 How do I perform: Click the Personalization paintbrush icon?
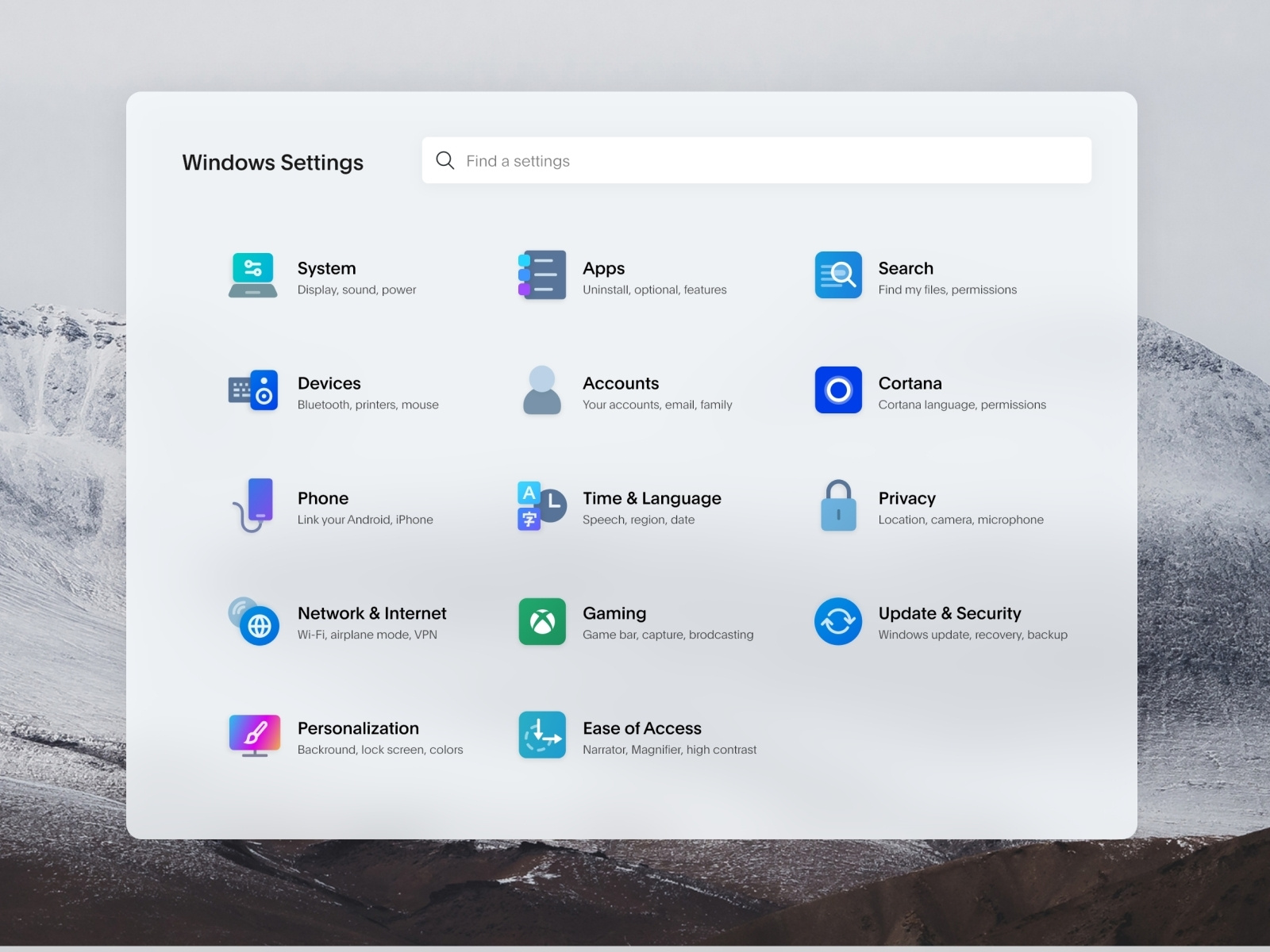(254, 735)
